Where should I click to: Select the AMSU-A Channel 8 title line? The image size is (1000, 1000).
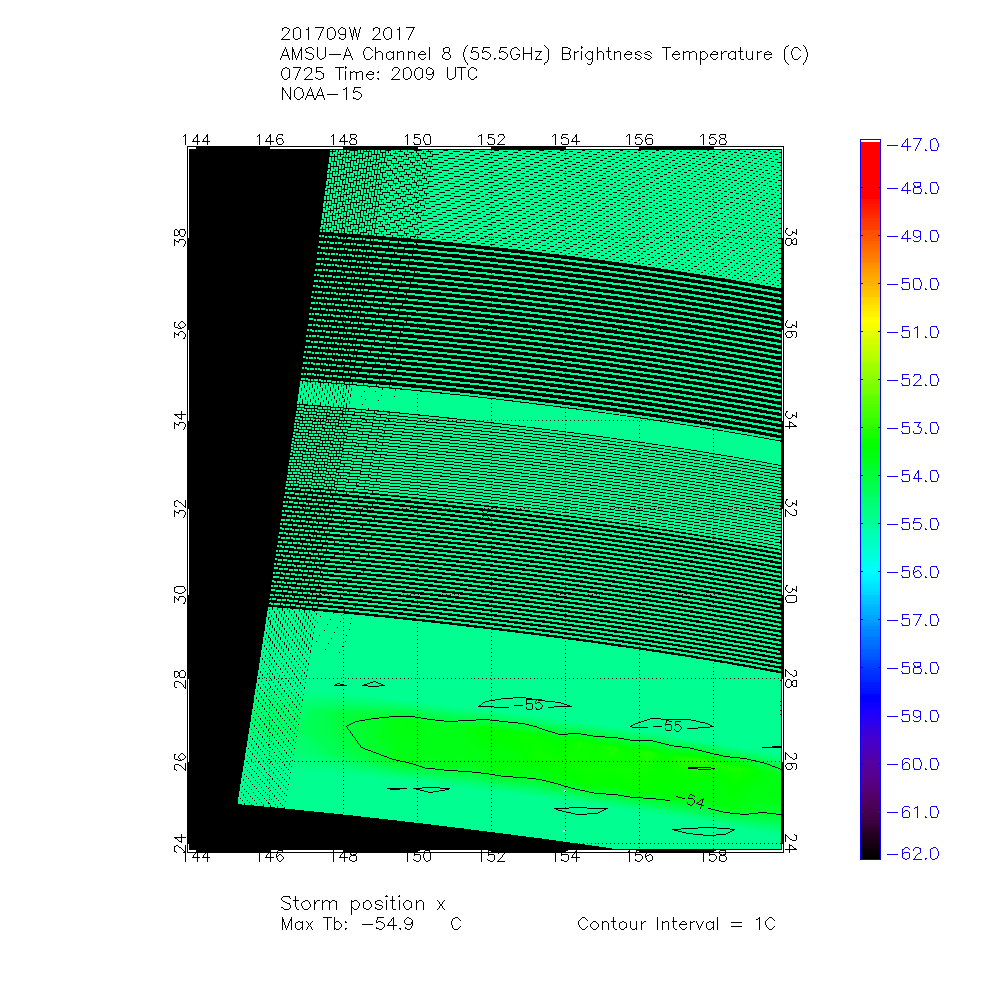pos(545,54)
